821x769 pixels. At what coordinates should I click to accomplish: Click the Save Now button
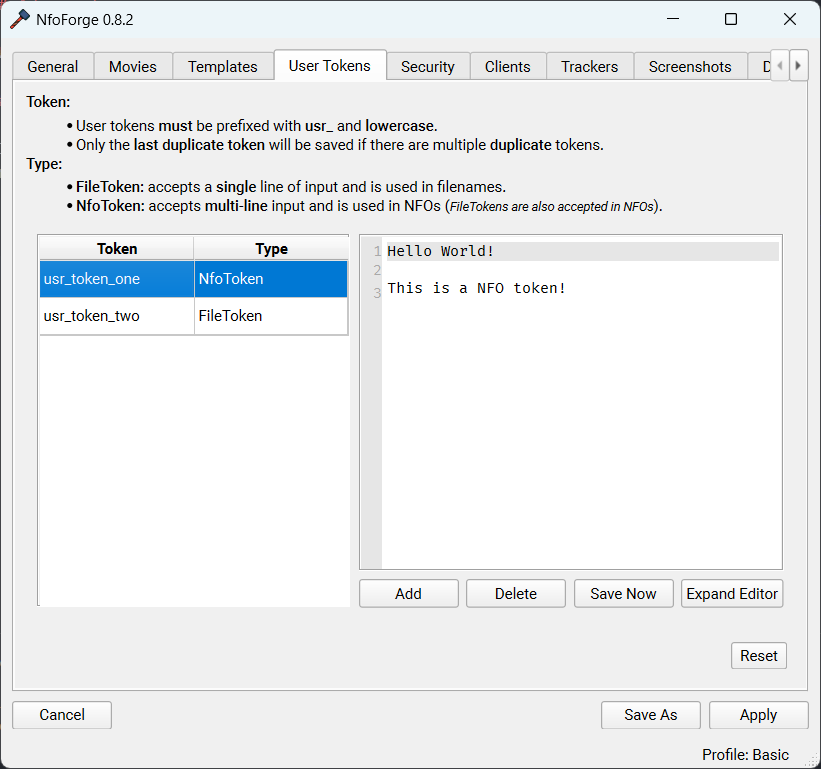(624, 594)
